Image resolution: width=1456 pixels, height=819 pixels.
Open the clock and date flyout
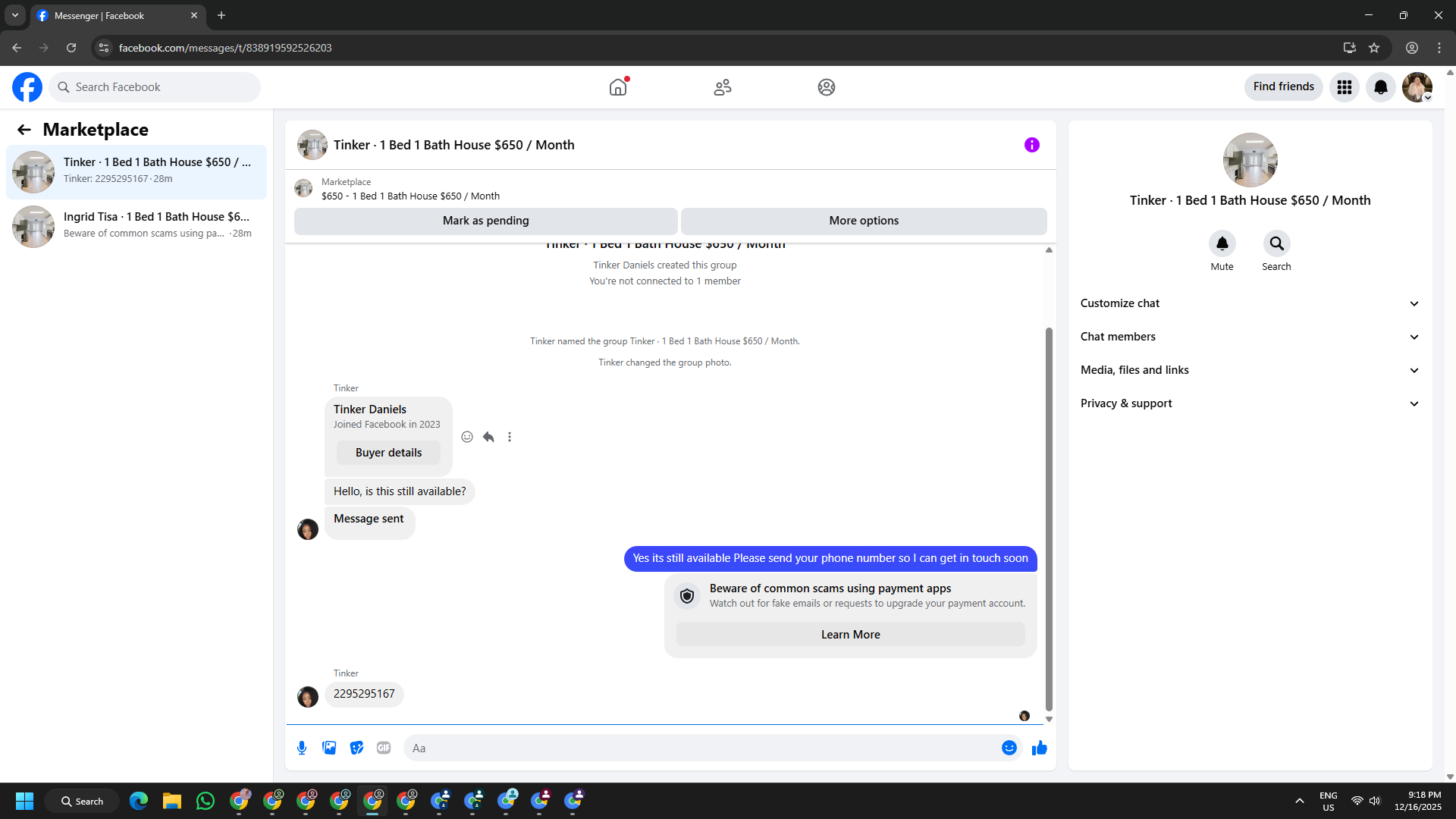[x=1418, y=801]
